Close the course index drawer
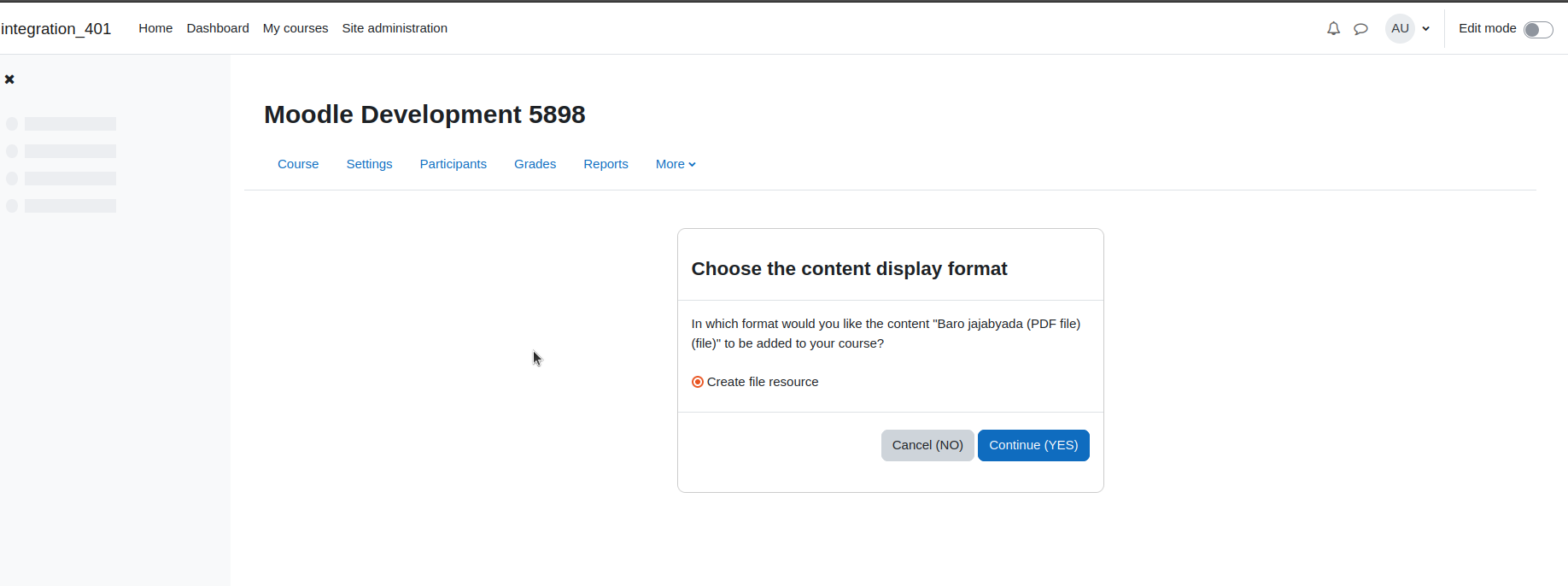Screen dimensions: 1568x586 9,79
